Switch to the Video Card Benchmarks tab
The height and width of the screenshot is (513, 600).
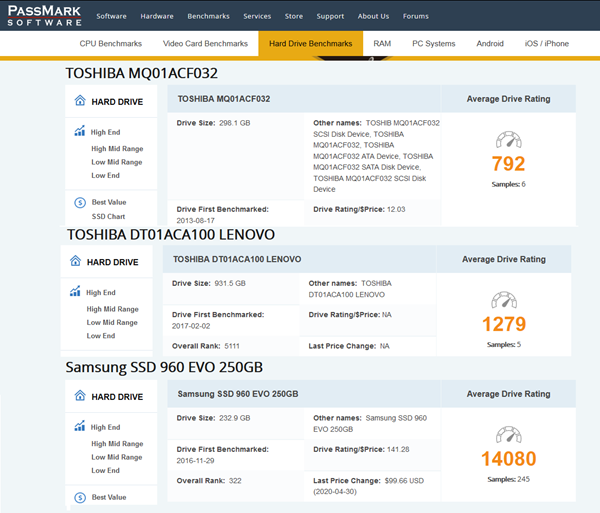(x=205, y=44)
